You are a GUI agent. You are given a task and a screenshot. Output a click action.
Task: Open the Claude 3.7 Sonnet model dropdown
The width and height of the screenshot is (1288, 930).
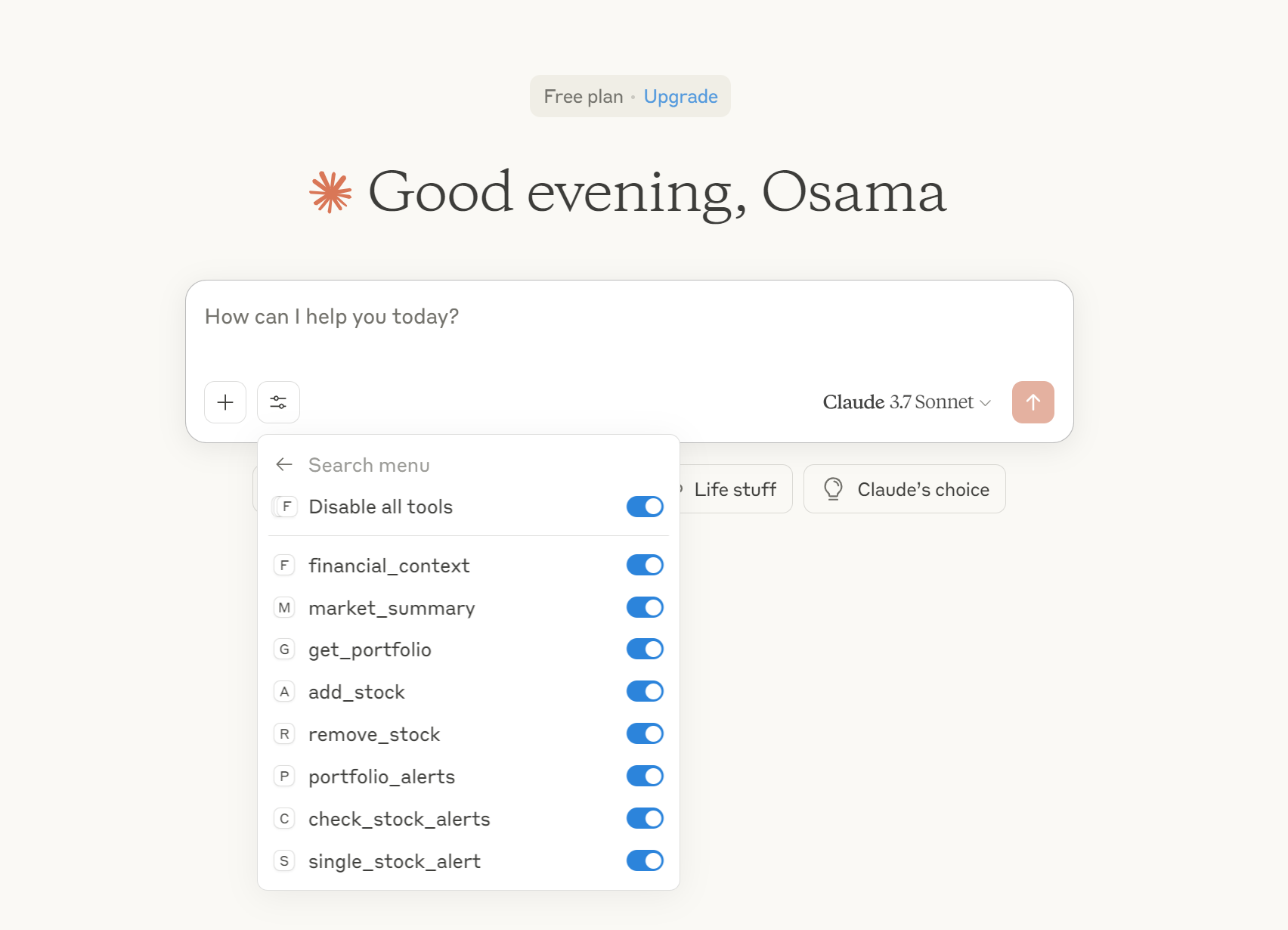906,402
